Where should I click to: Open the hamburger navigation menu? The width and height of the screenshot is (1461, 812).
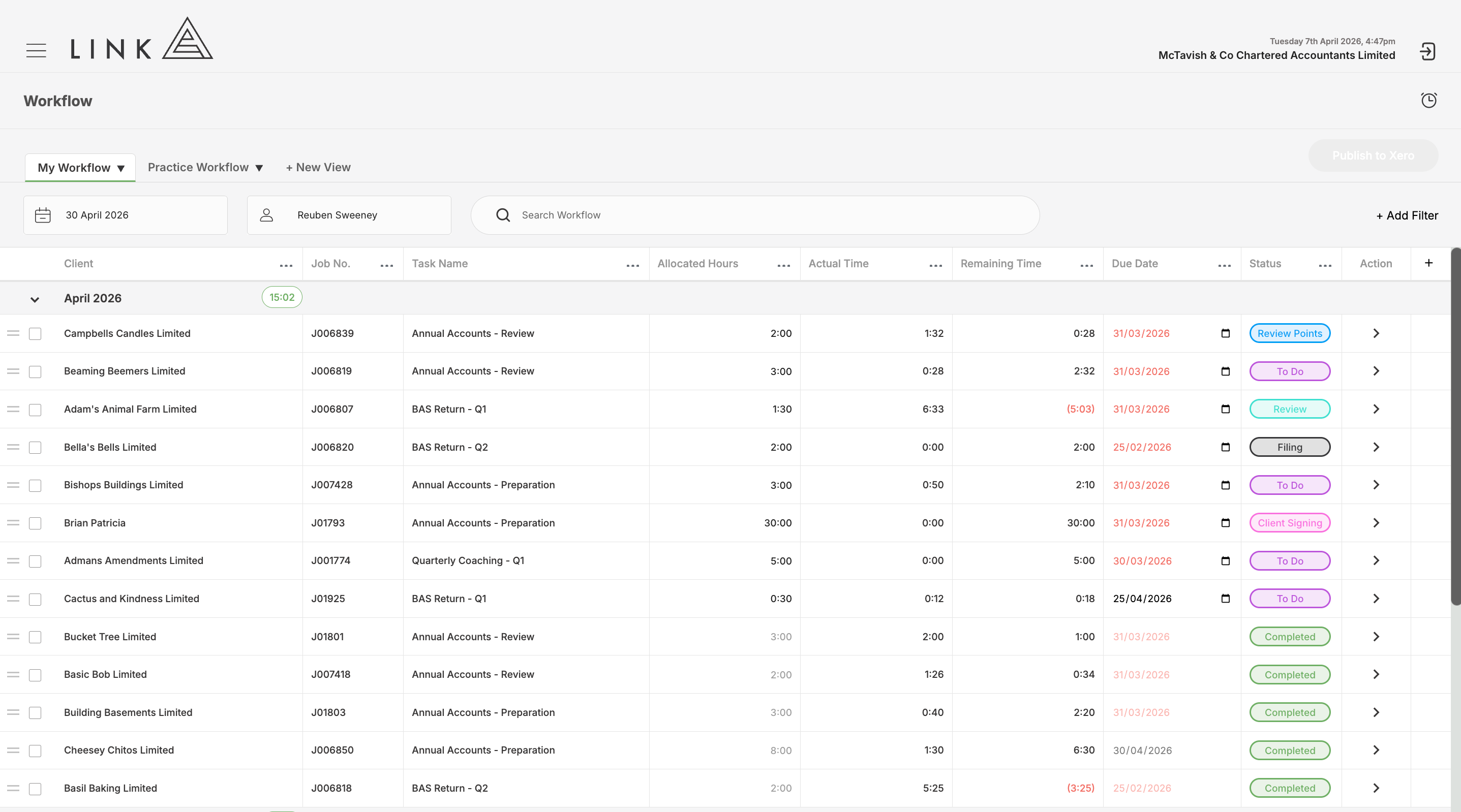36,50
